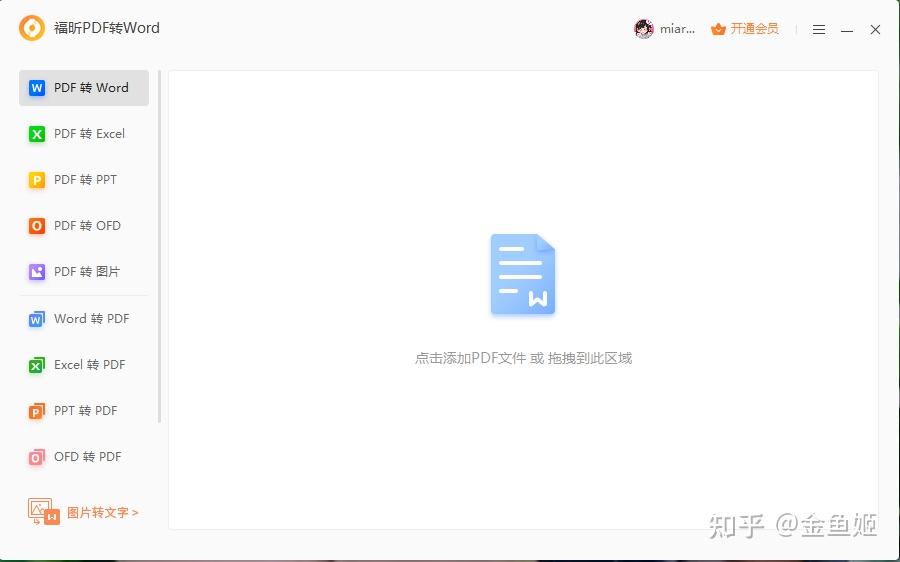Click the 开通会员 membership link
The height and width of the screenshot is (562, 900).
754,29
